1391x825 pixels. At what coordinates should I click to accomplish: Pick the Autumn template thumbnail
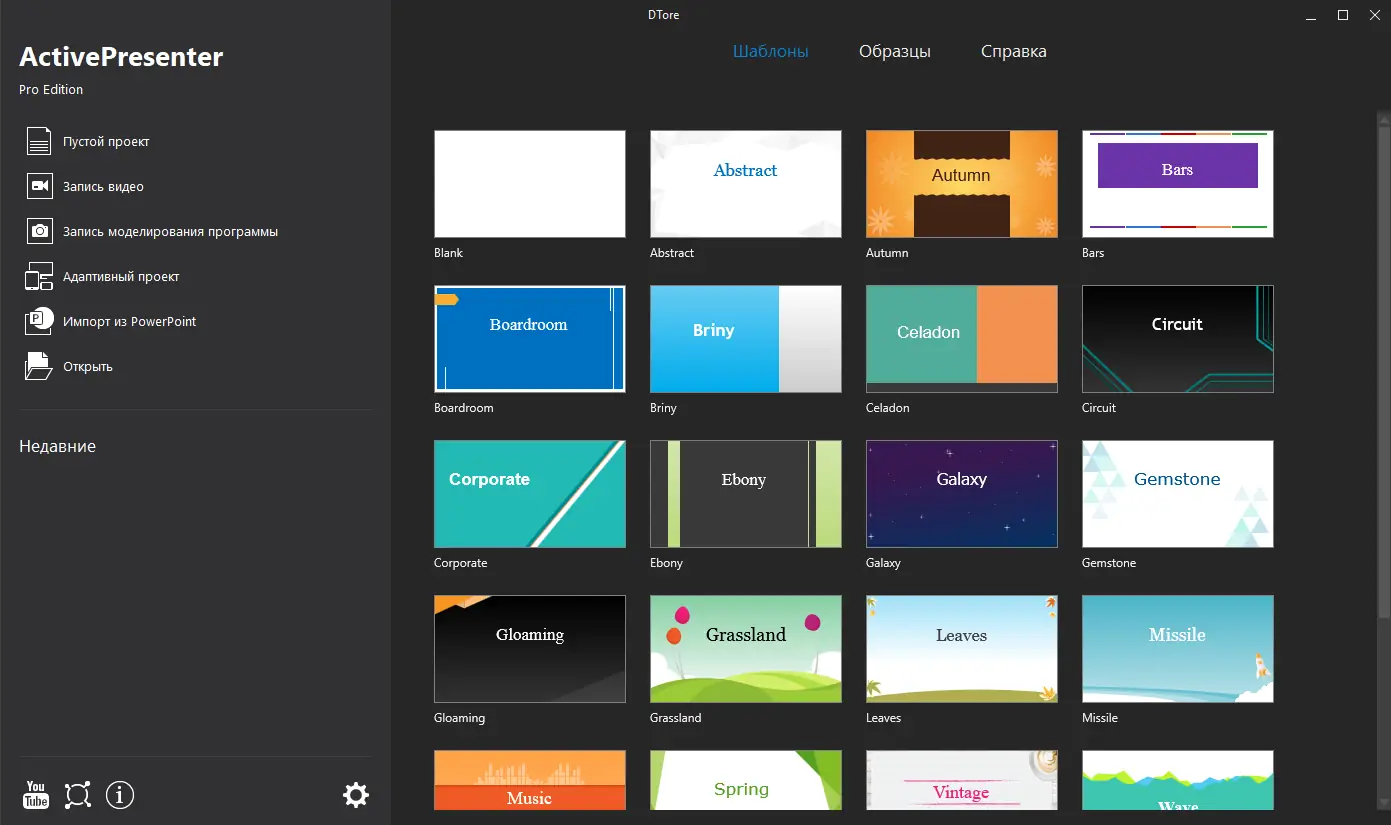tap(962, 184)
